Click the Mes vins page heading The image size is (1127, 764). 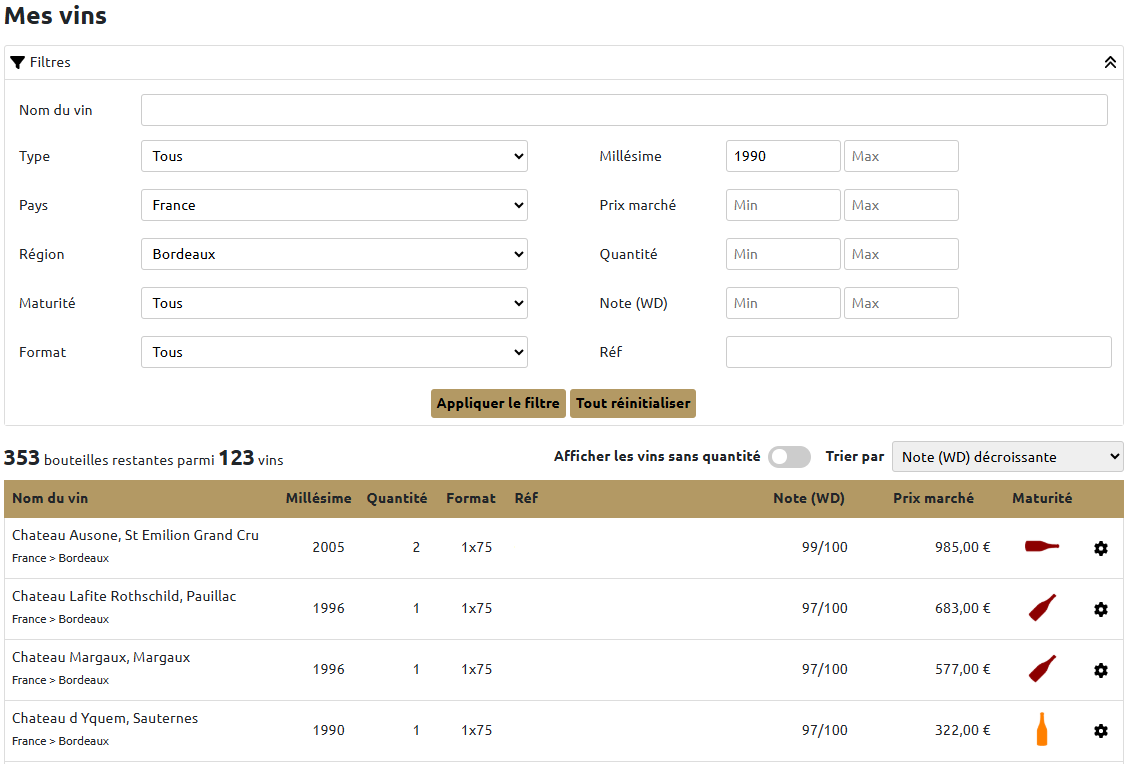pos(55,15)
